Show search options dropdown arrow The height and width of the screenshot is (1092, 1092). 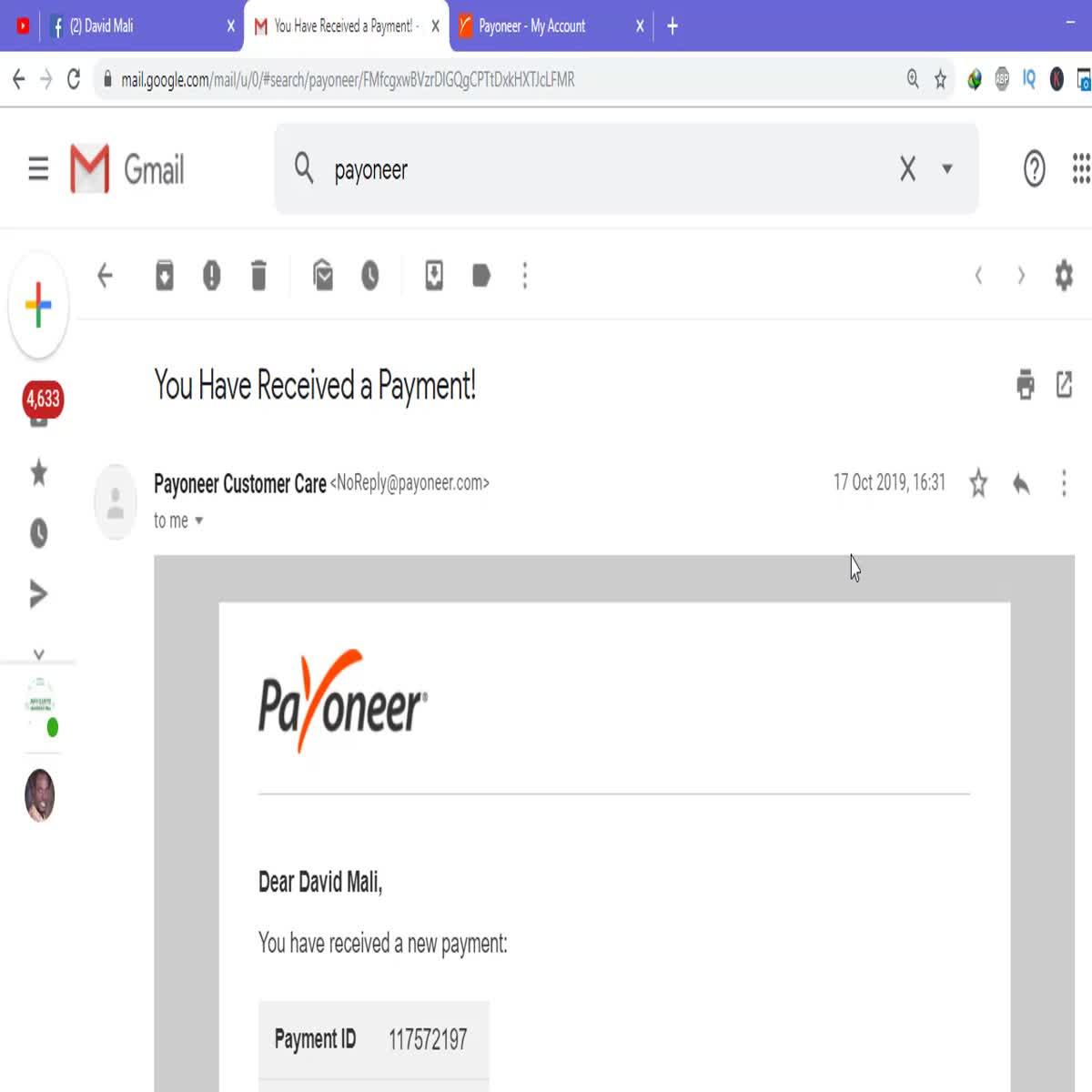tap(947, 169)
